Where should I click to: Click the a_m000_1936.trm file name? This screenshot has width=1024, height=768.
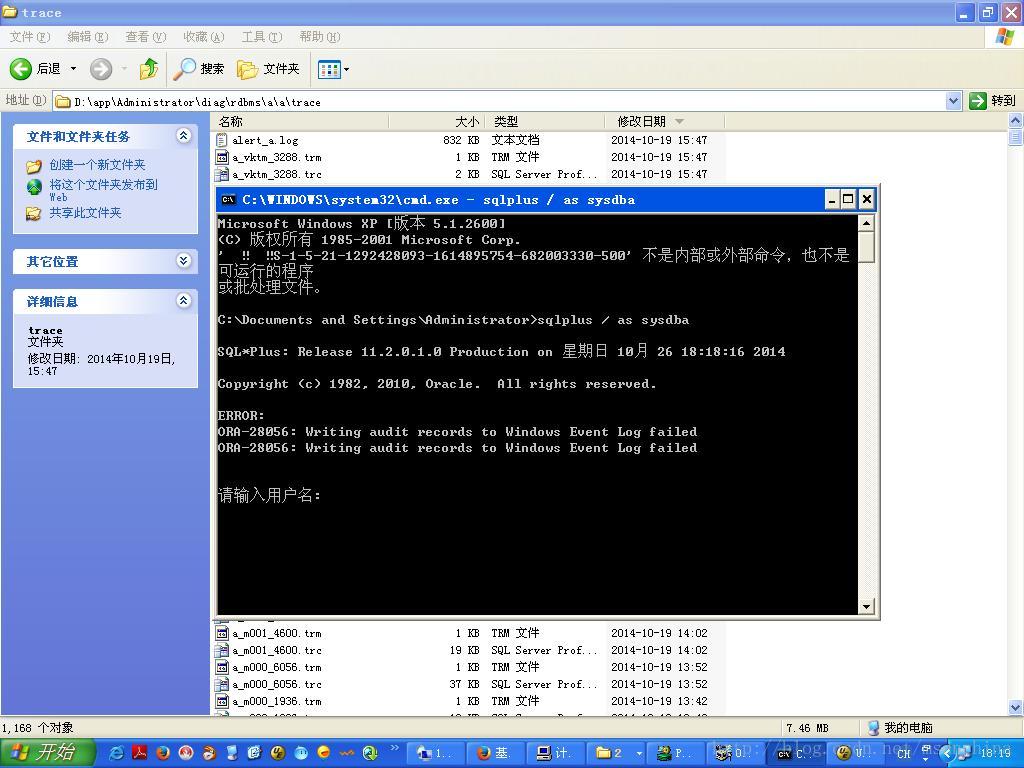pyautogui.click(x=277, y=701)
